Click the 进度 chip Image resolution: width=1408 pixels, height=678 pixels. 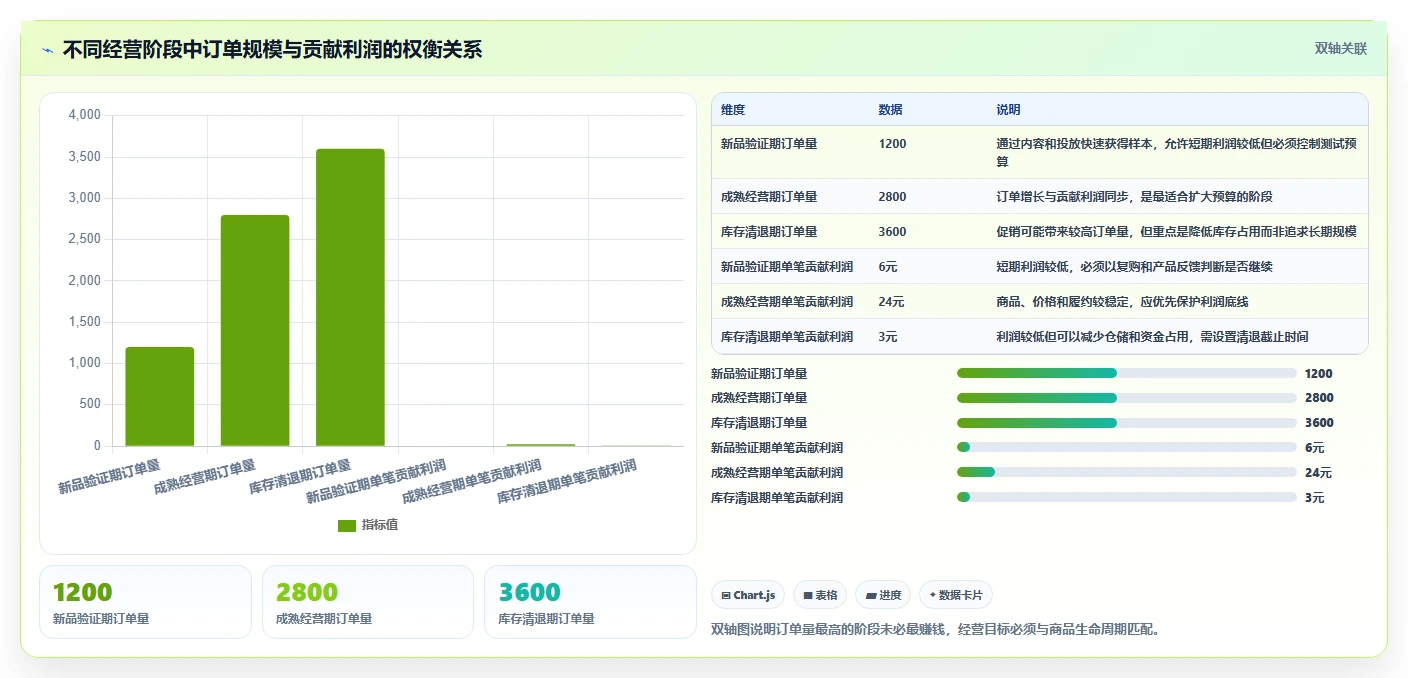click(883, 595)
